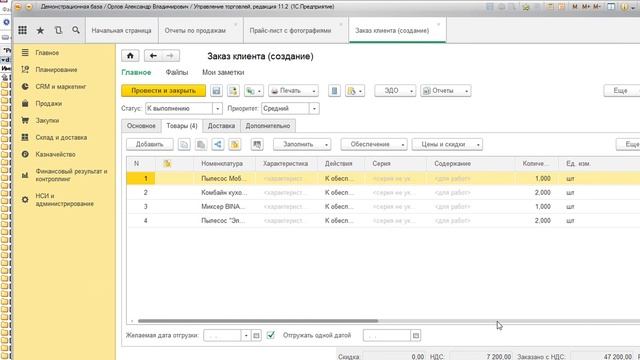
Task: Click Номенклатура column header
Action: [222, 164]
